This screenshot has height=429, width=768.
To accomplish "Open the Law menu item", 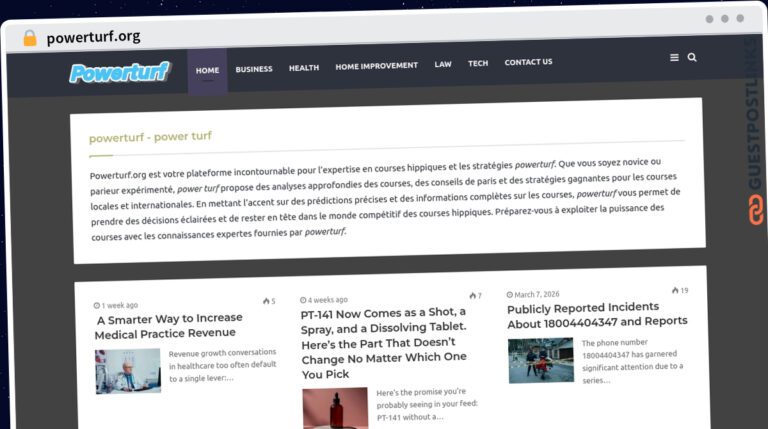I will click(443, 64).
